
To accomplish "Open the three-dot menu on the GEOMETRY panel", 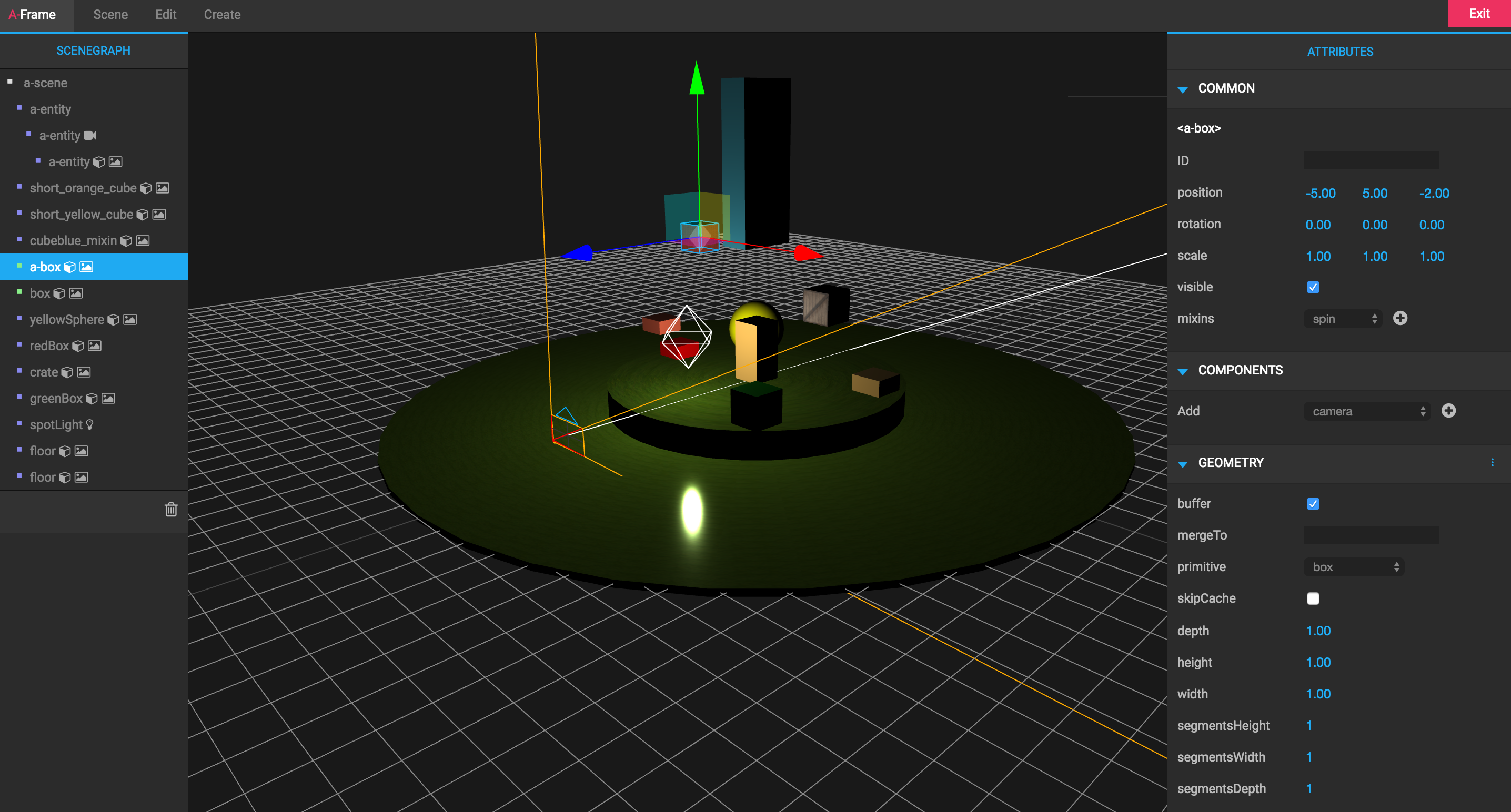I will [x=1493, y=462].
